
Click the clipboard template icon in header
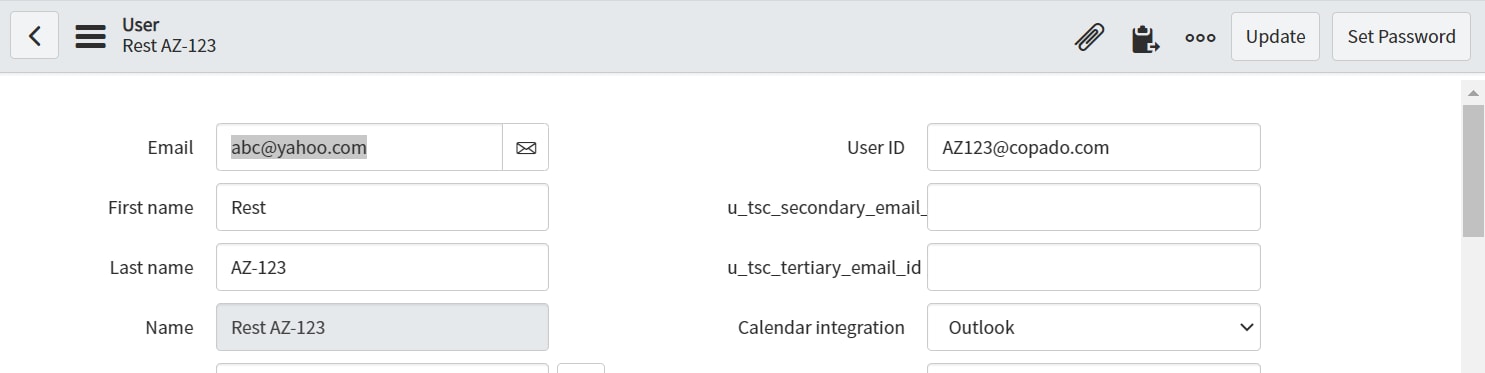click(1145, 38)
